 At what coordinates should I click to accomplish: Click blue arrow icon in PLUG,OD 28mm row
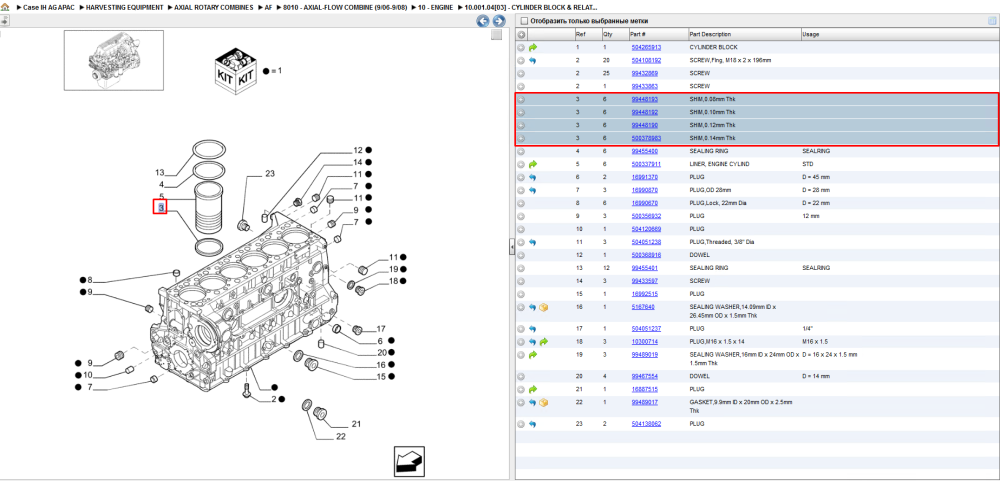pos(533,190)
